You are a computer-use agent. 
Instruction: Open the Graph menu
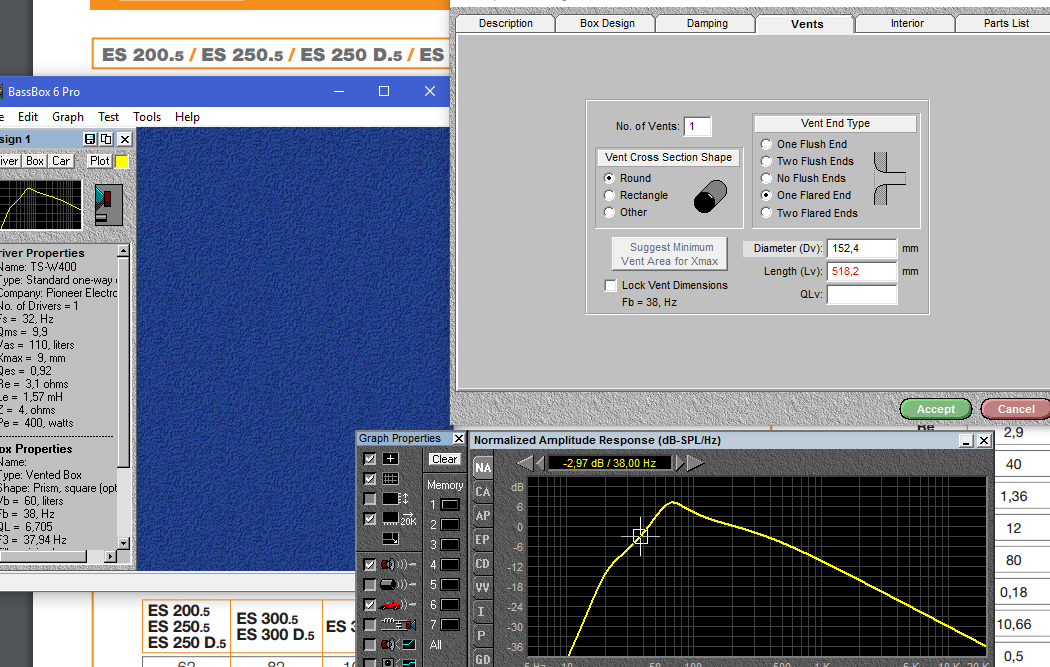[x=68, y=117]
